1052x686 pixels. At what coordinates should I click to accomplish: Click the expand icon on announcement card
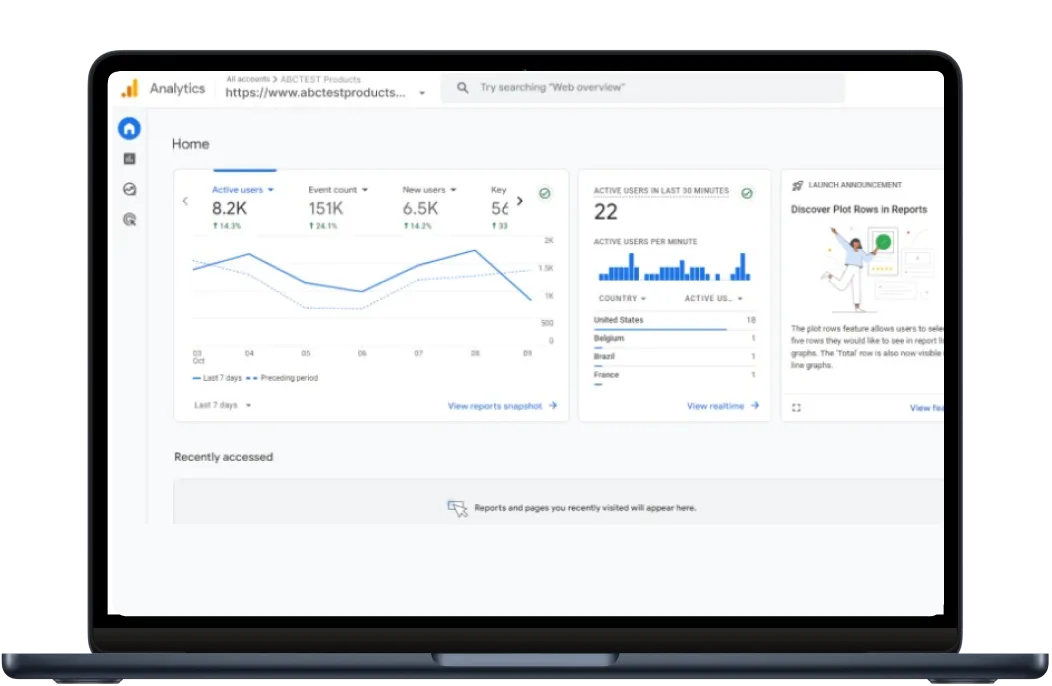[x=796, y=407]
